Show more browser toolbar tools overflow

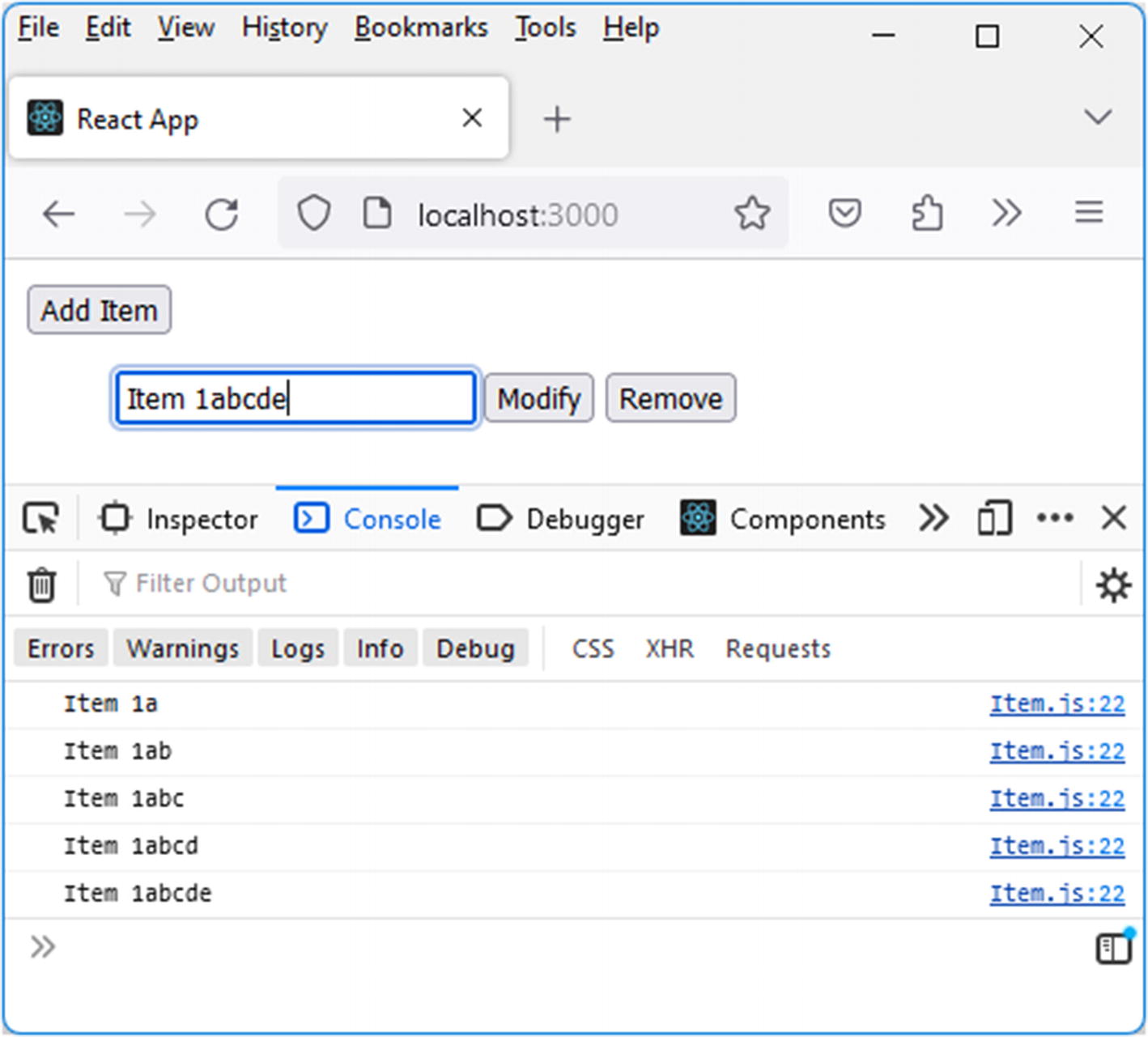click(x=1006, y=214)
